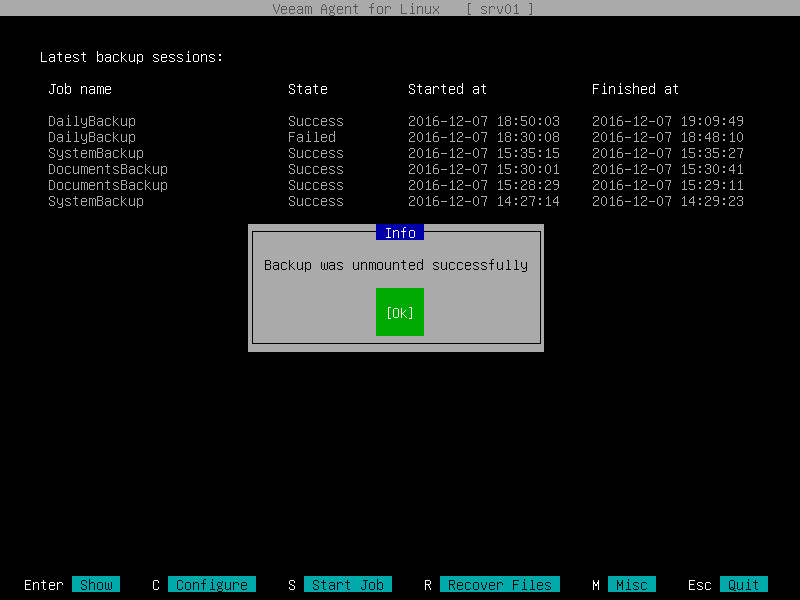Screen dimensions: 800x600
Task: Confirm the Info dialog with Ok
Action: [x=399, y=312]
